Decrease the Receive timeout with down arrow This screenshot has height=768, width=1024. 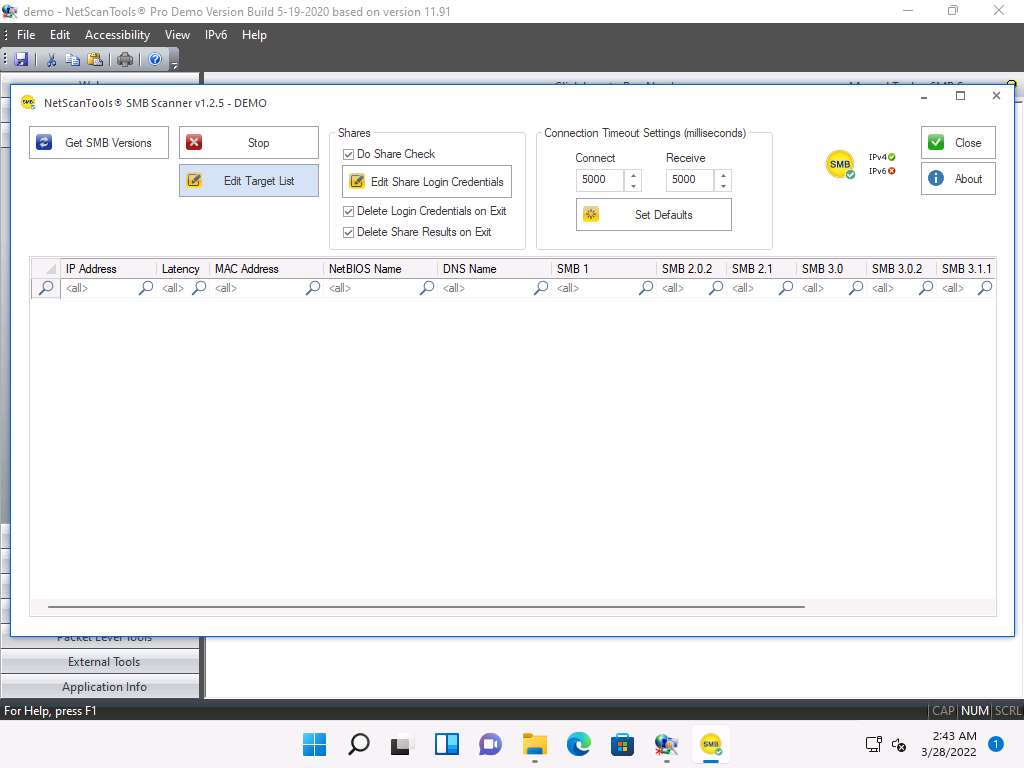click(x=723, y=186)
